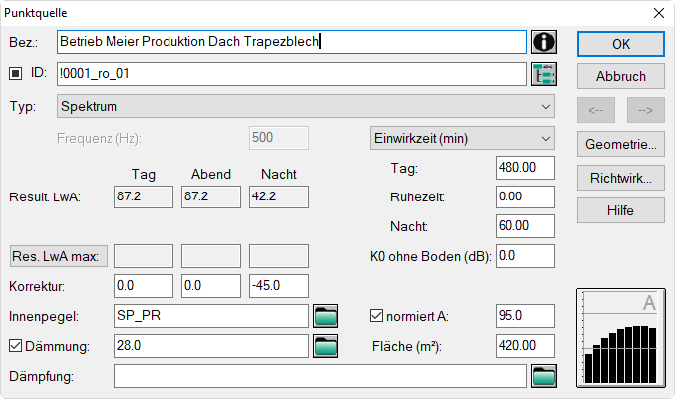Open the A-weighted spectrum chart thumbnail
Image resolution: width=675 pixels, height=399 pixels.
[621, 338]
